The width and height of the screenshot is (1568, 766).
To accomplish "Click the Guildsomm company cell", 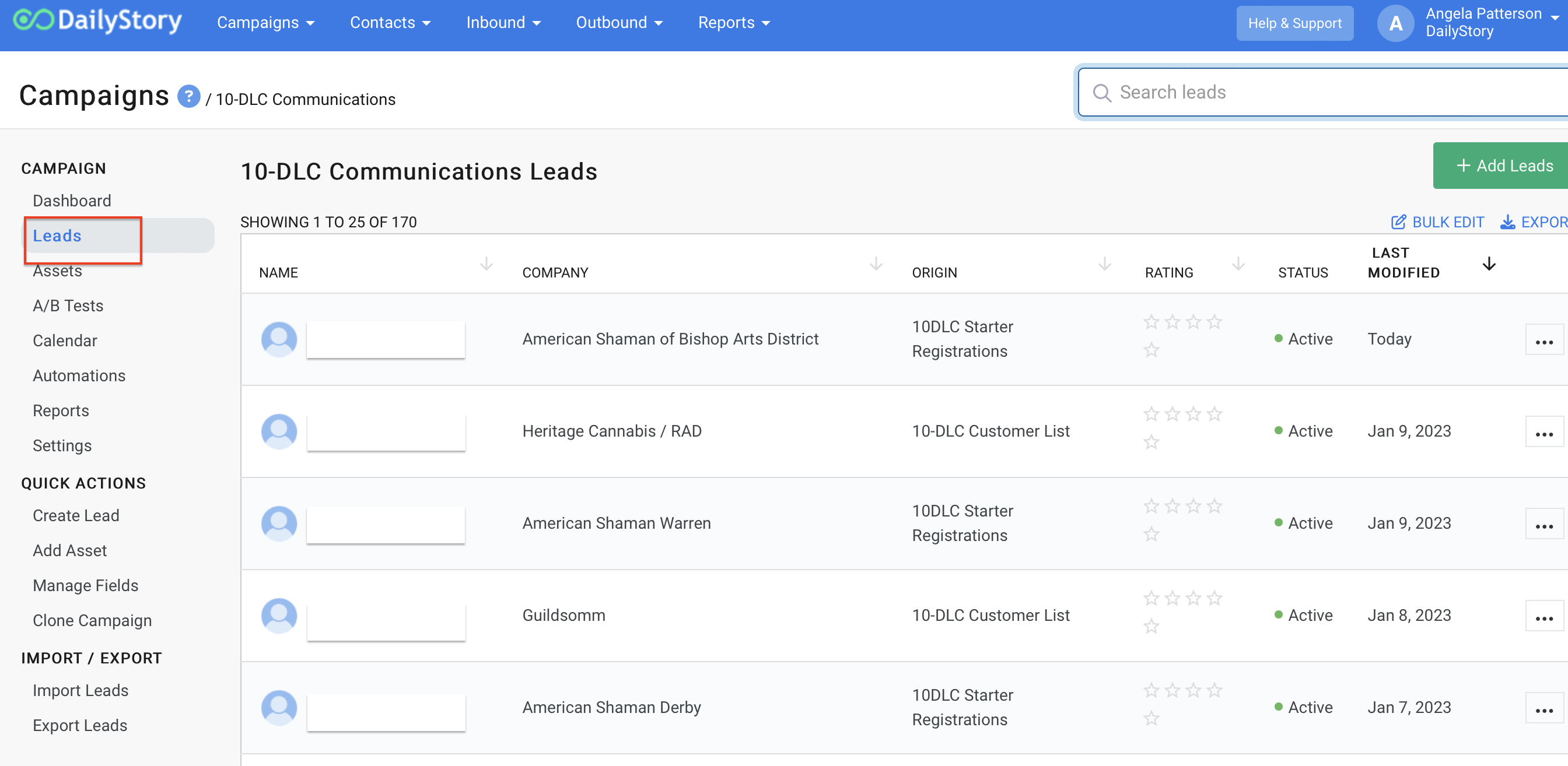I will 563,616.
